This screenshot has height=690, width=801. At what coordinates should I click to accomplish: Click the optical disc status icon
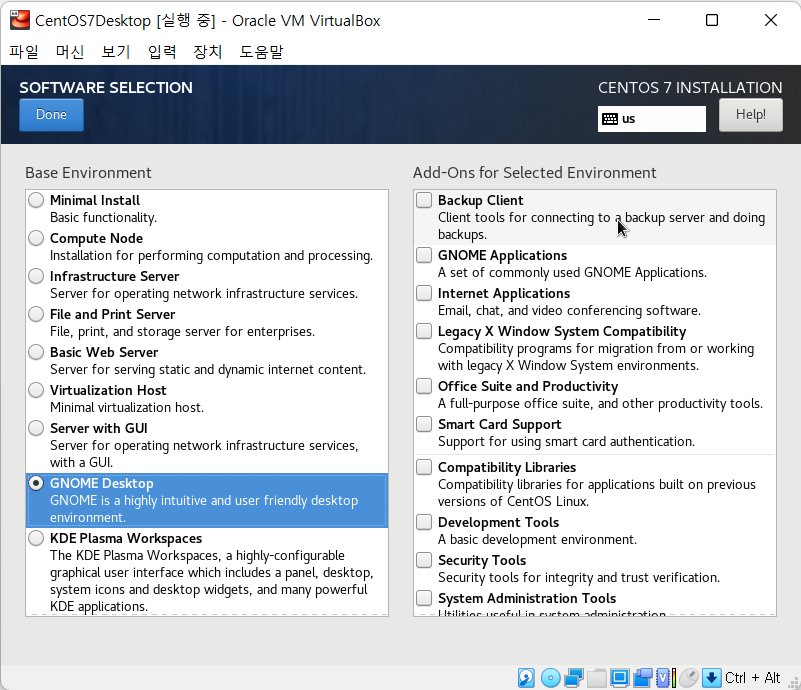click(x=551, y=678)
